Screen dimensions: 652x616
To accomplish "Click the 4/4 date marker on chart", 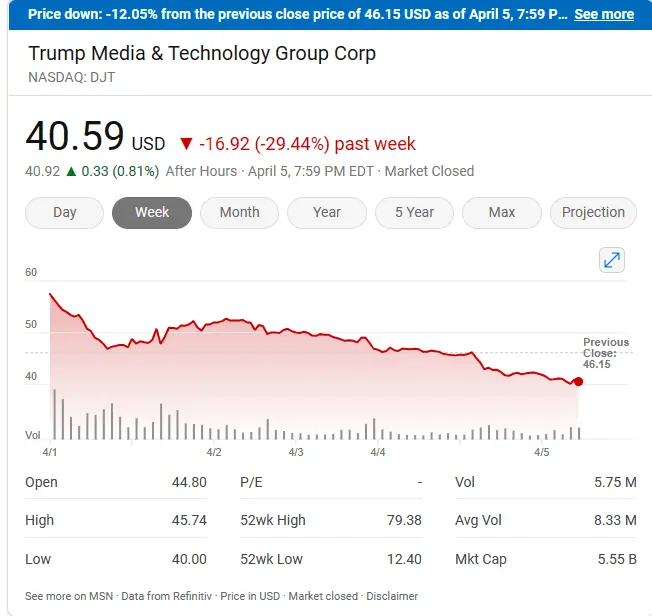I will (x=378, y=453).
